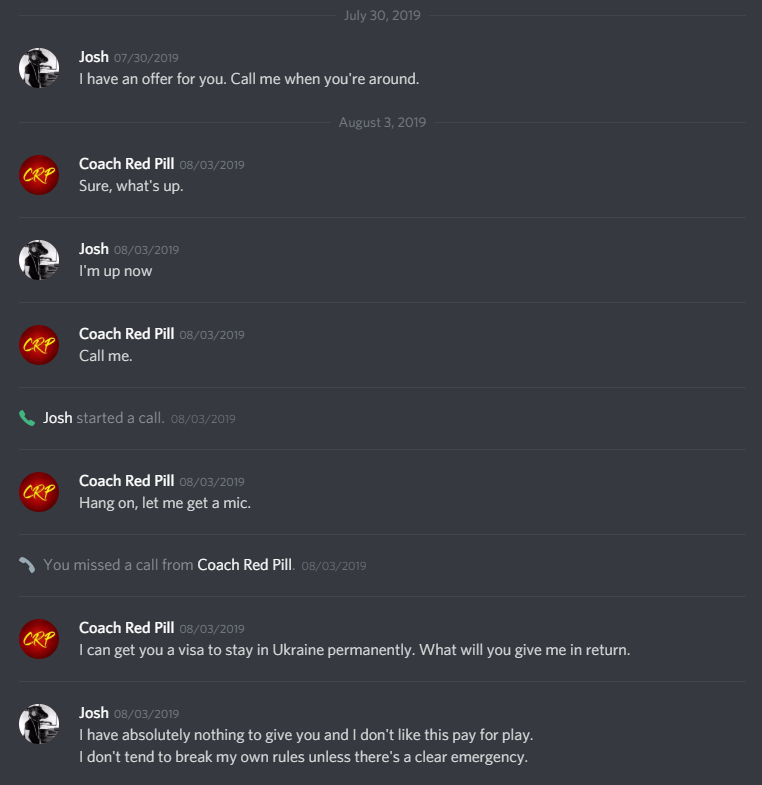Click Coach Red Pill username above "Sure, what's up."
Viewport: 762px width, 785px height.
(126, 164)
